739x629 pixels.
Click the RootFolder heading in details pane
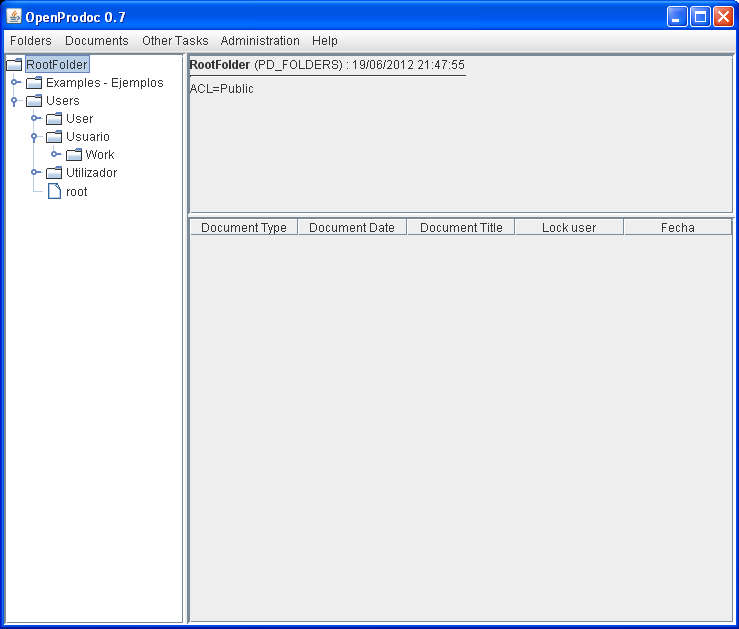tap(220, 65)
